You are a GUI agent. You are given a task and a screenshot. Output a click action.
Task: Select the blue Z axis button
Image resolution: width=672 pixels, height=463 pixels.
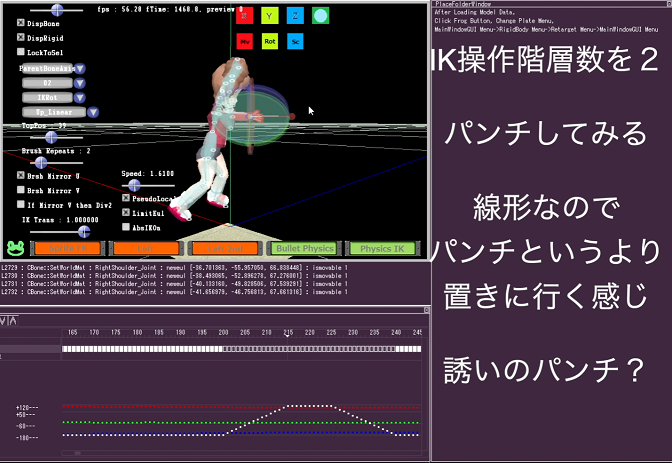click(x=295, y=16)
